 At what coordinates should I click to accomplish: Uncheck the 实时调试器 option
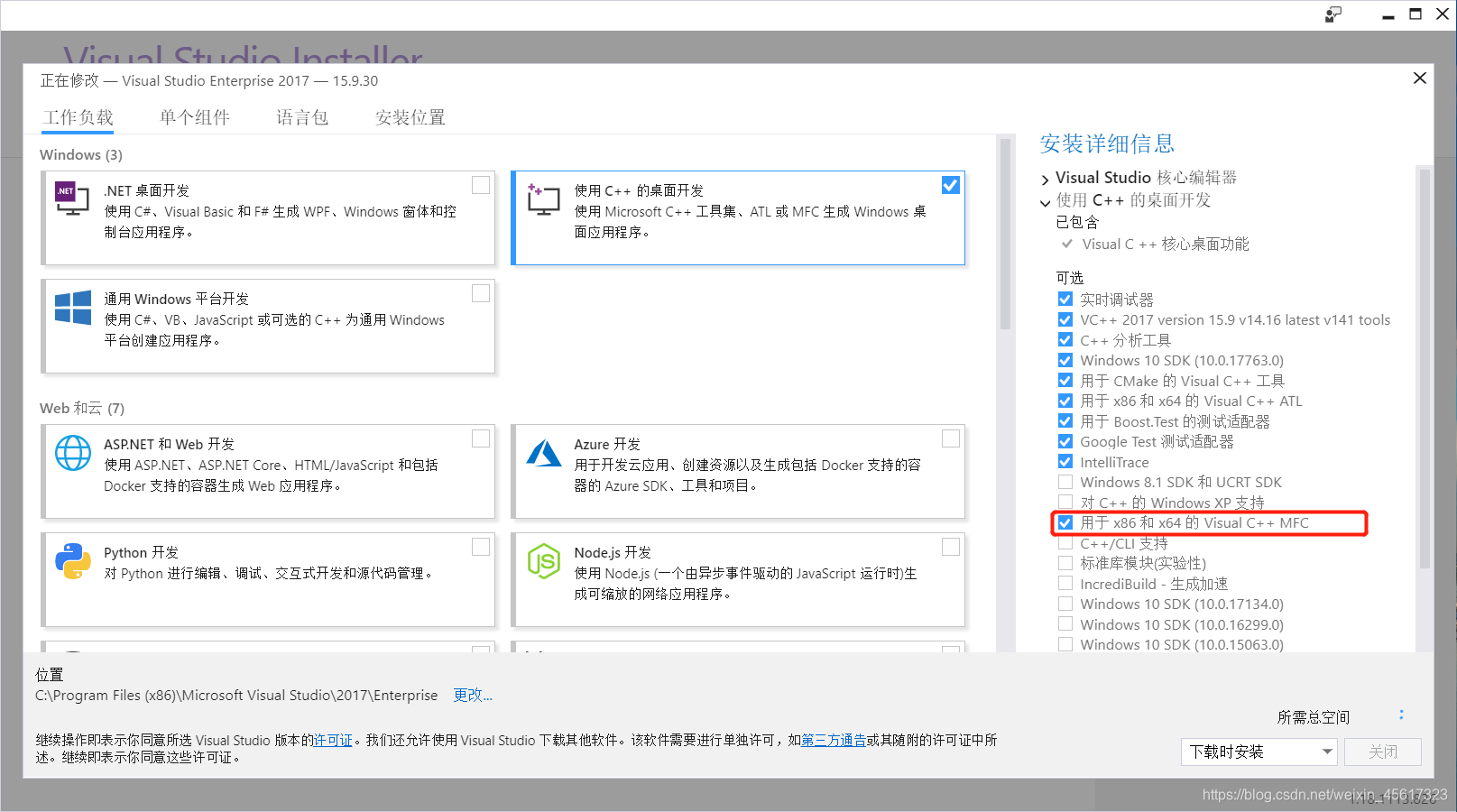pyautogui.click(x=1065, y=299)
